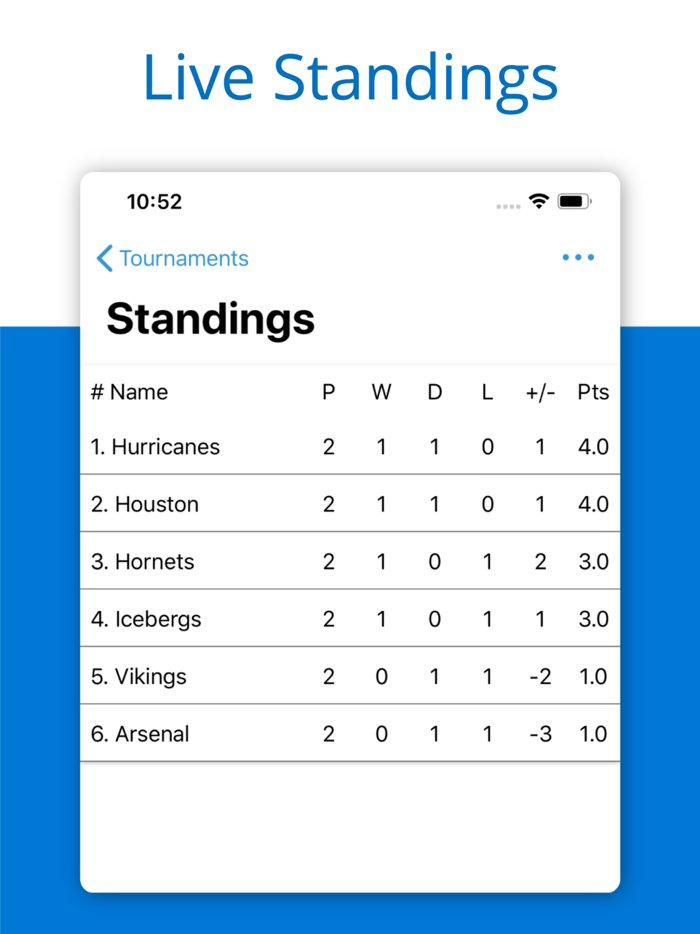Tap the W (wins) column header
Screen dimensions: 700x934
(x=381, y=392)
